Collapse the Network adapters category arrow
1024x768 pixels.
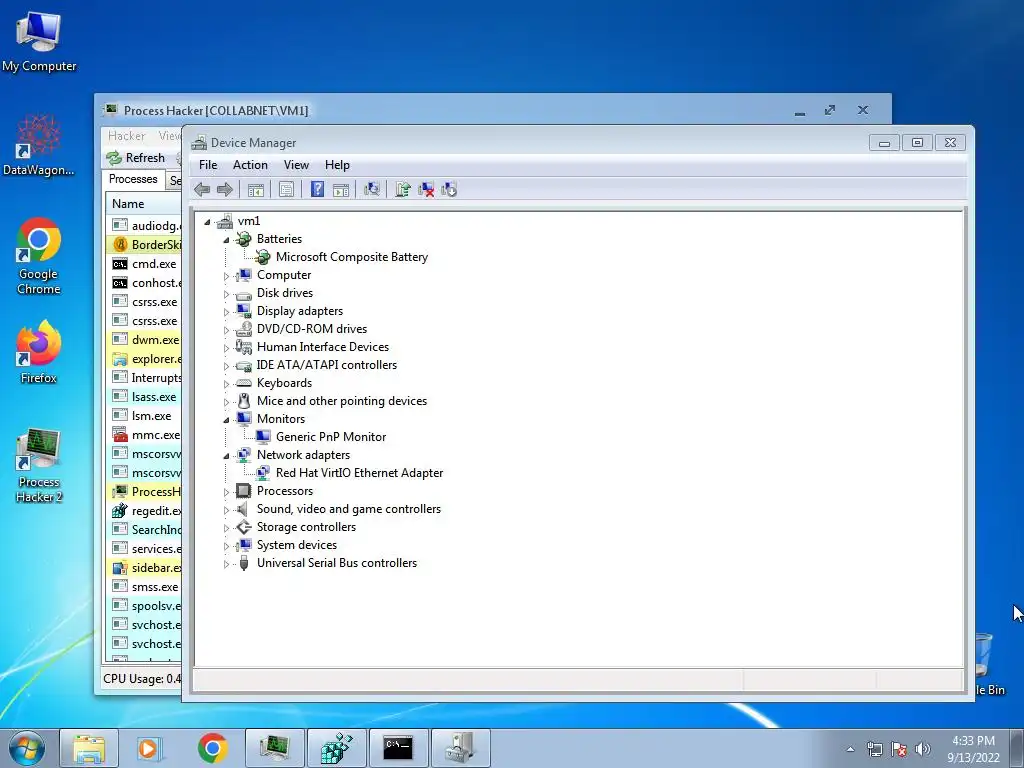[226, 456]
